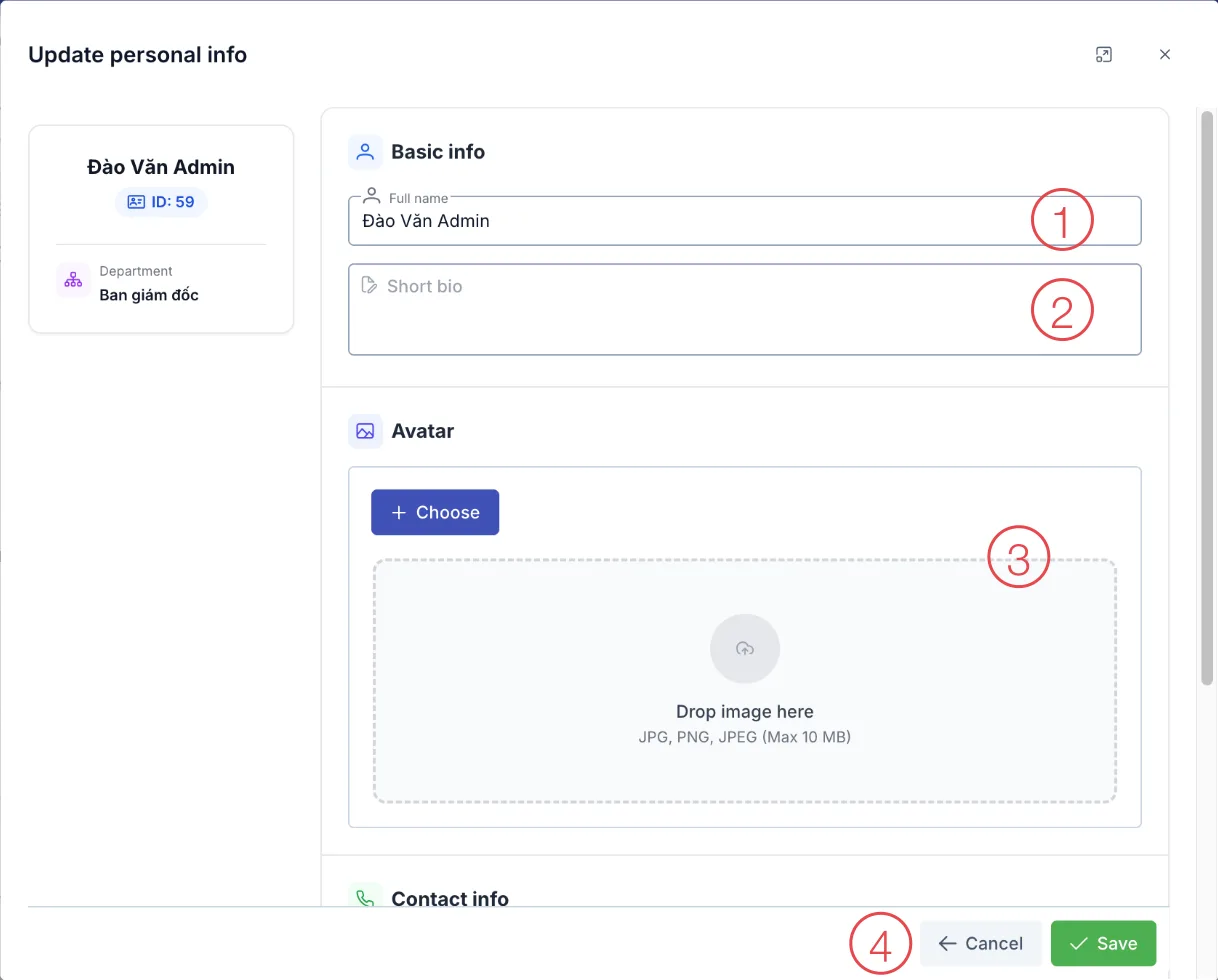Viewport: 1218px width, 980px height.
Task: Choose an avatar image file
Action: tap(435, 512)
